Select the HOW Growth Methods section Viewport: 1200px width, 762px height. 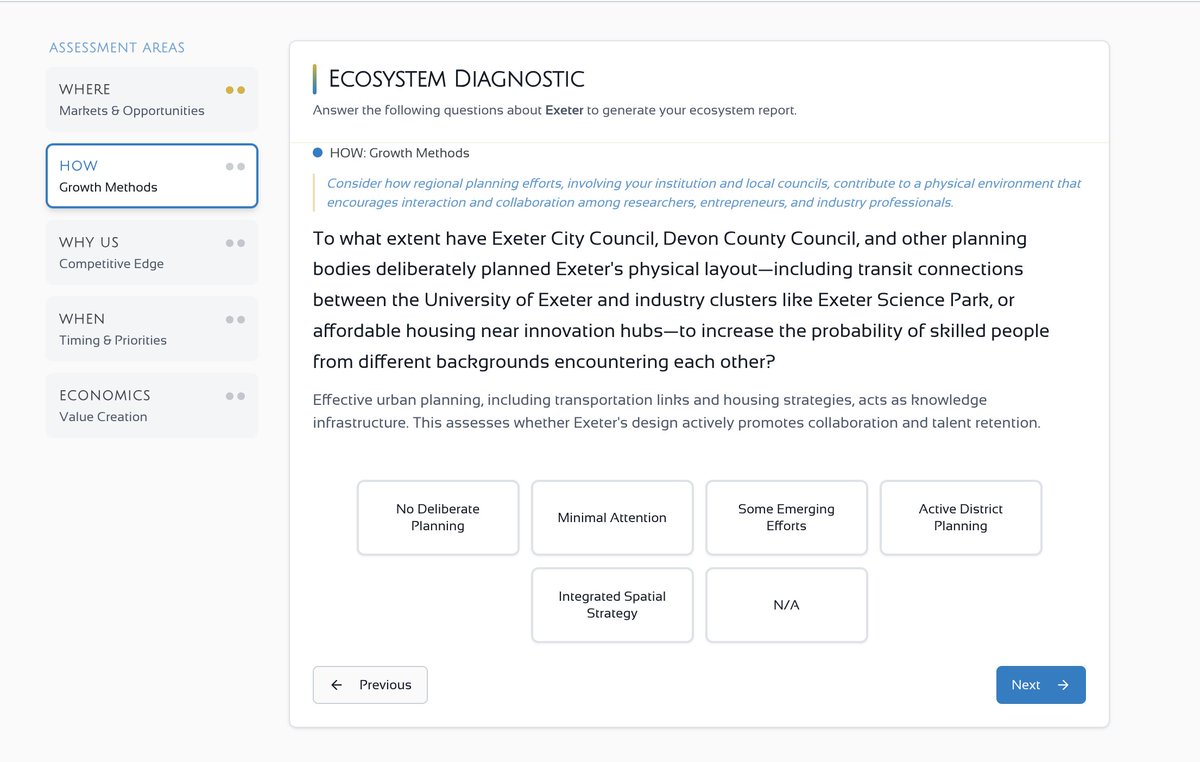pos(151,176)
